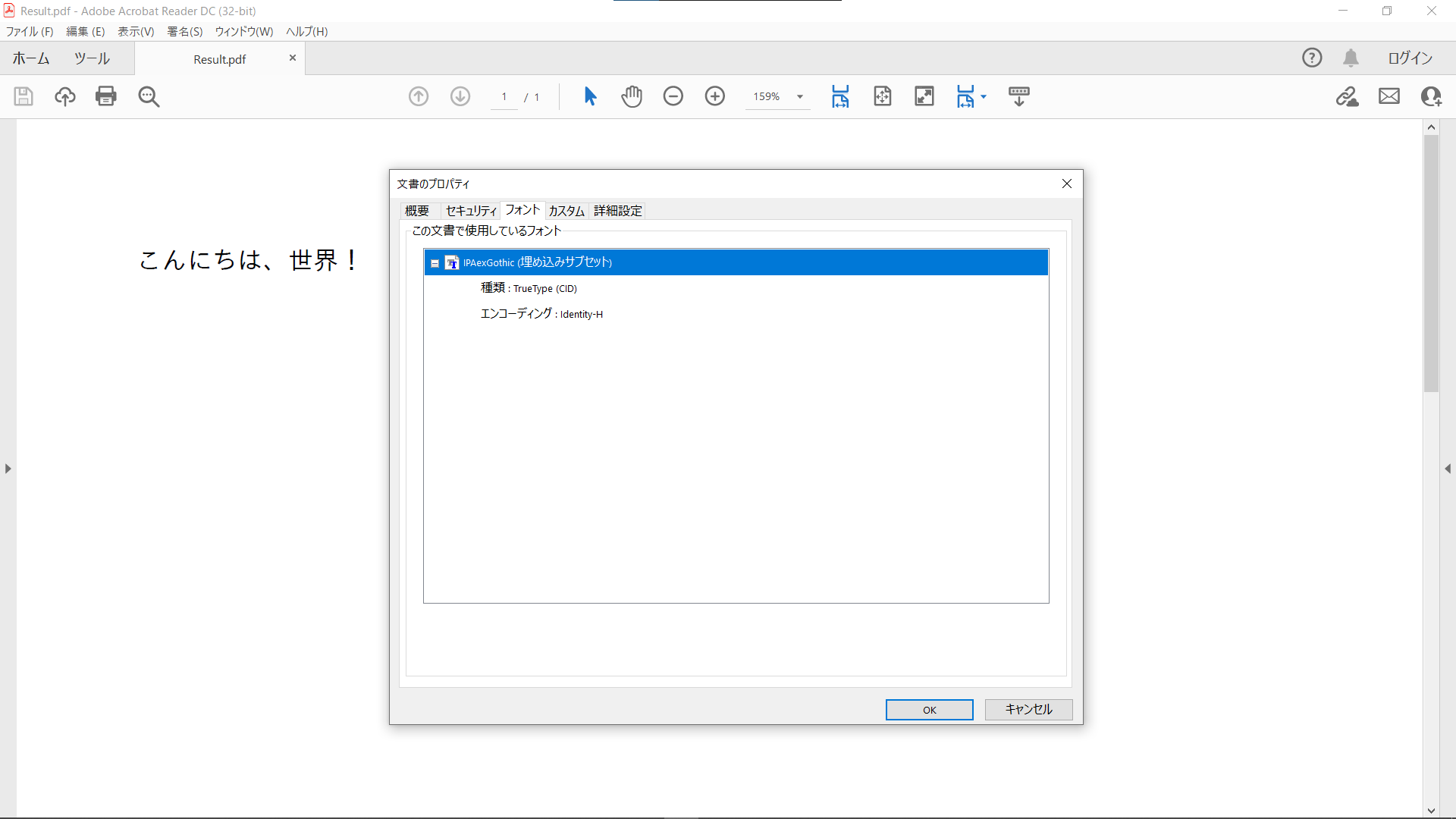
Task: Zoom in with plus icon
Action: (x=715, y=96)
